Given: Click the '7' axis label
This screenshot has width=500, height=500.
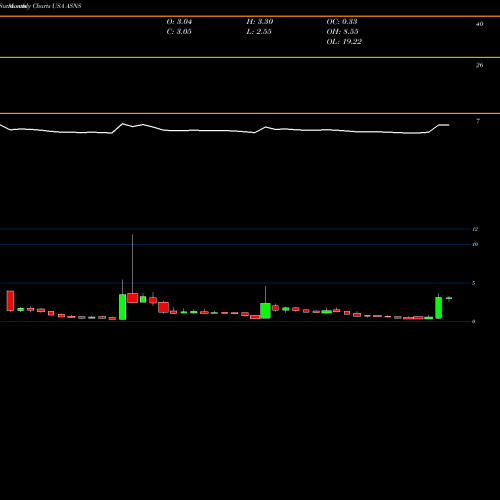Looking at the screenshot, I should click(478, 121).
